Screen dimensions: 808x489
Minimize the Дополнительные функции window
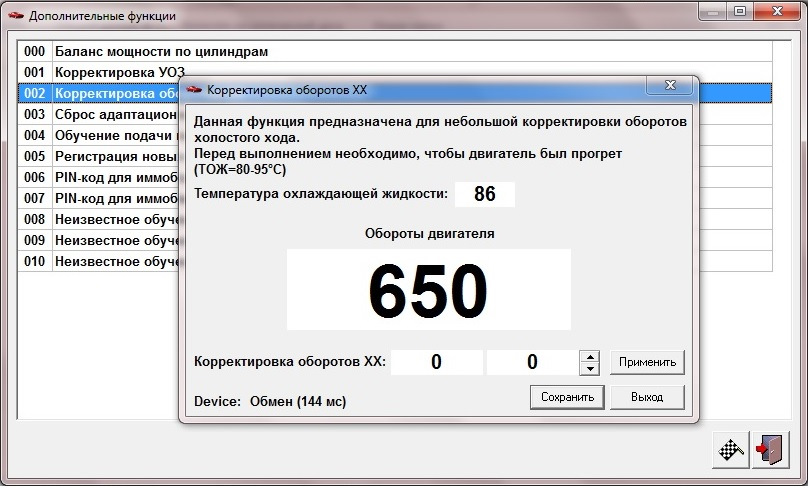pyautogui.click(x=713, y=11)
